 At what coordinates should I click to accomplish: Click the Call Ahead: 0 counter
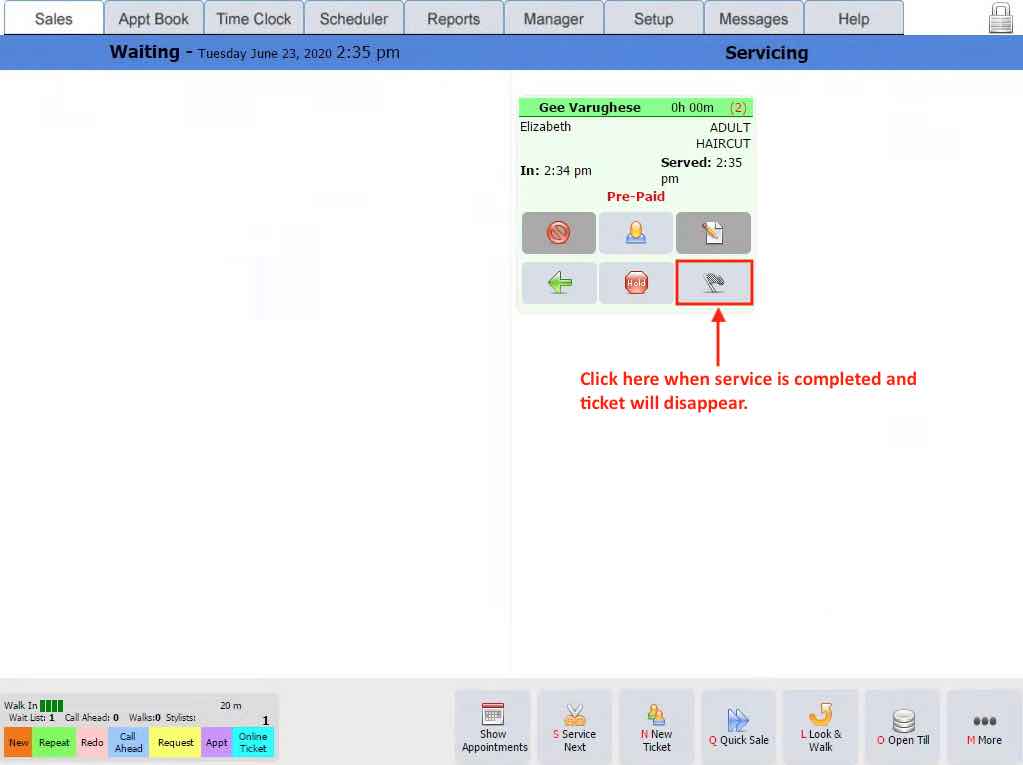[x=91, y=717]
